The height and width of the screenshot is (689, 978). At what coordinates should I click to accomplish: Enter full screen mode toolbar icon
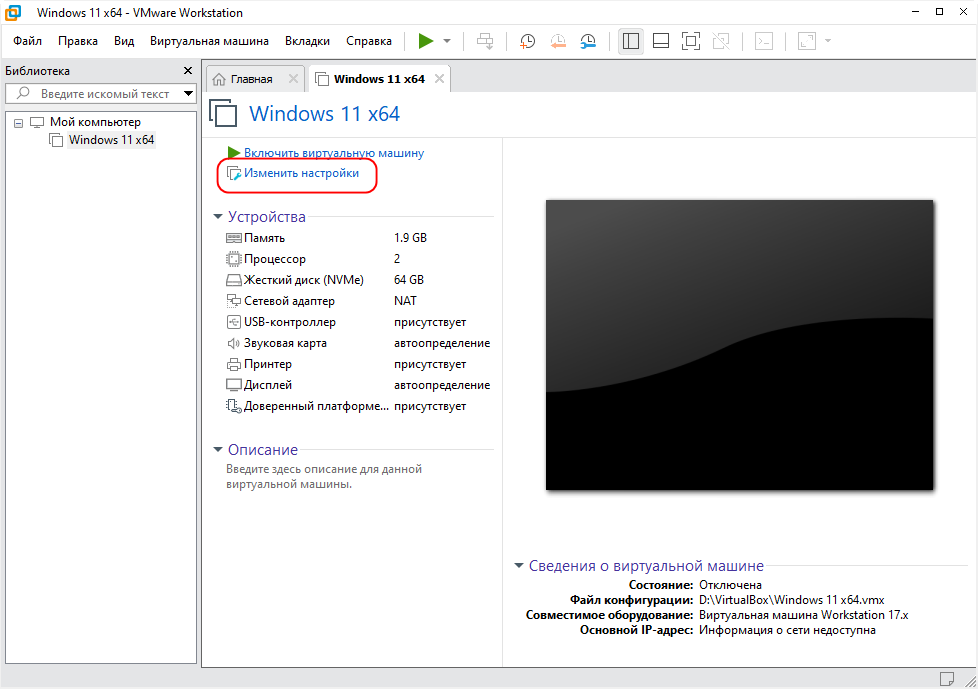tap(690, 41)
